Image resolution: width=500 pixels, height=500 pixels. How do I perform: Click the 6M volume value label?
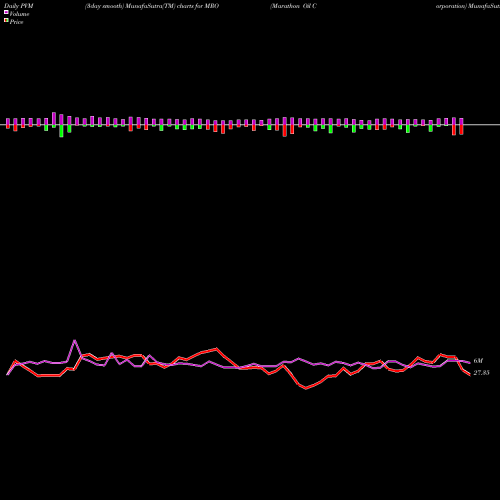(x=478, y=361)
